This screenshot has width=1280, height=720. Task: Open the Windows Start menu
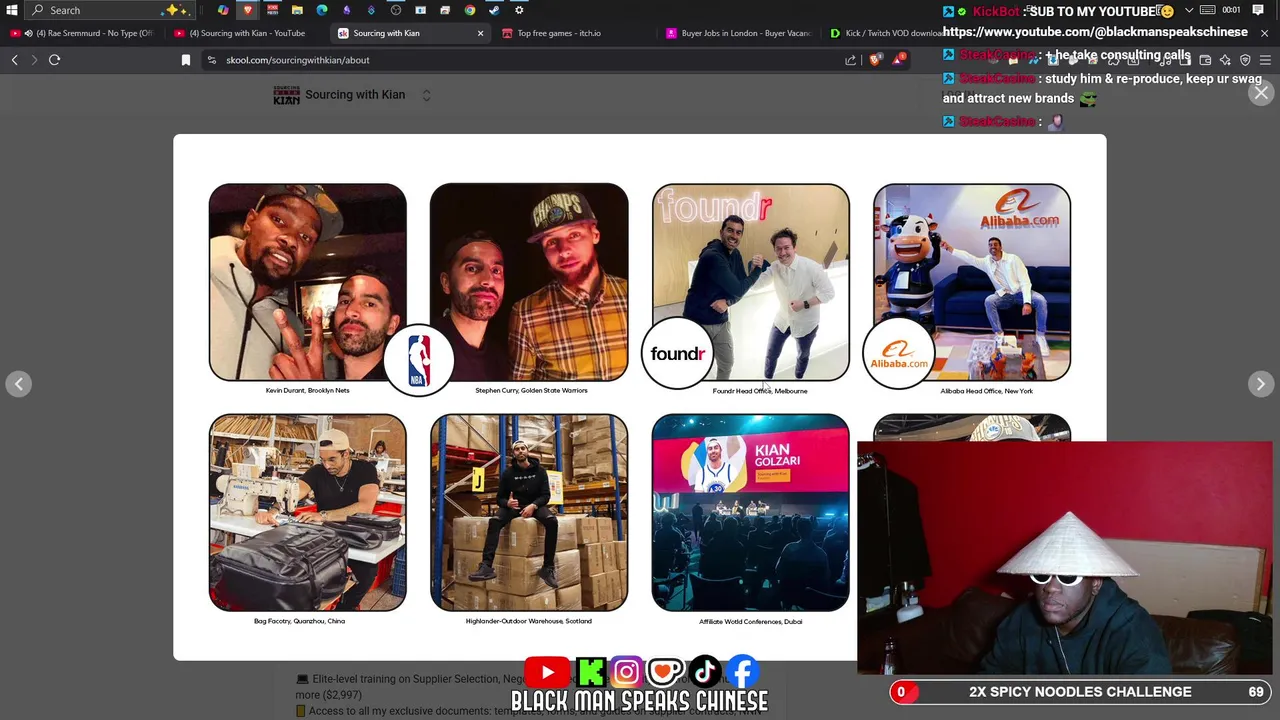[x=12, y=10]
